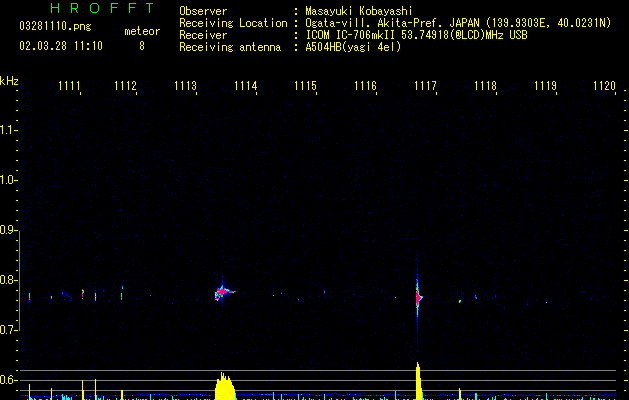The image size is (629, 400).
Task: Click the 1111 time axis label
Action: [x=69, y=86]
